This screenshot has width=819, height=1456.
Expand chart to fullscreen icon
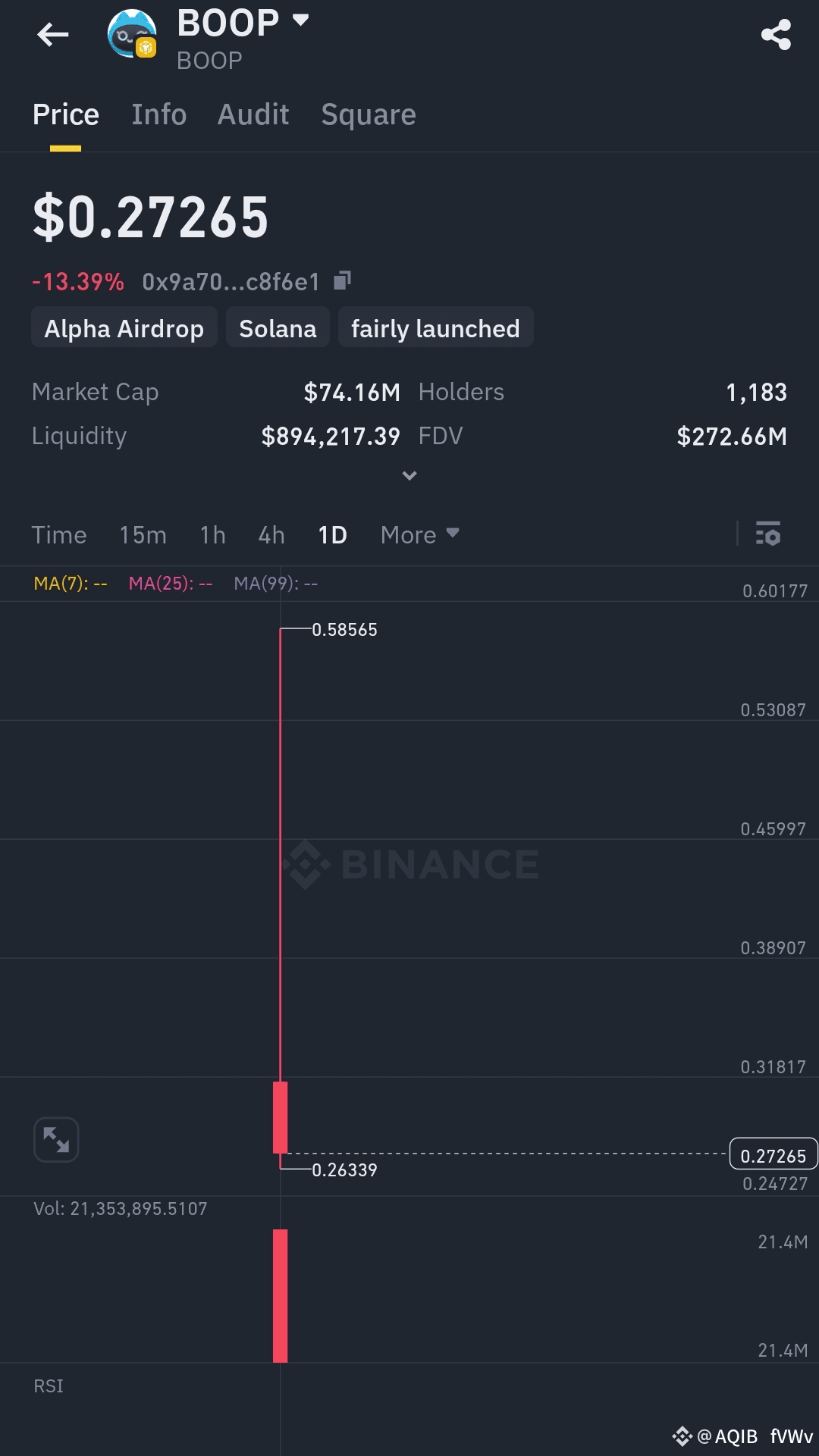(56, 1139)
